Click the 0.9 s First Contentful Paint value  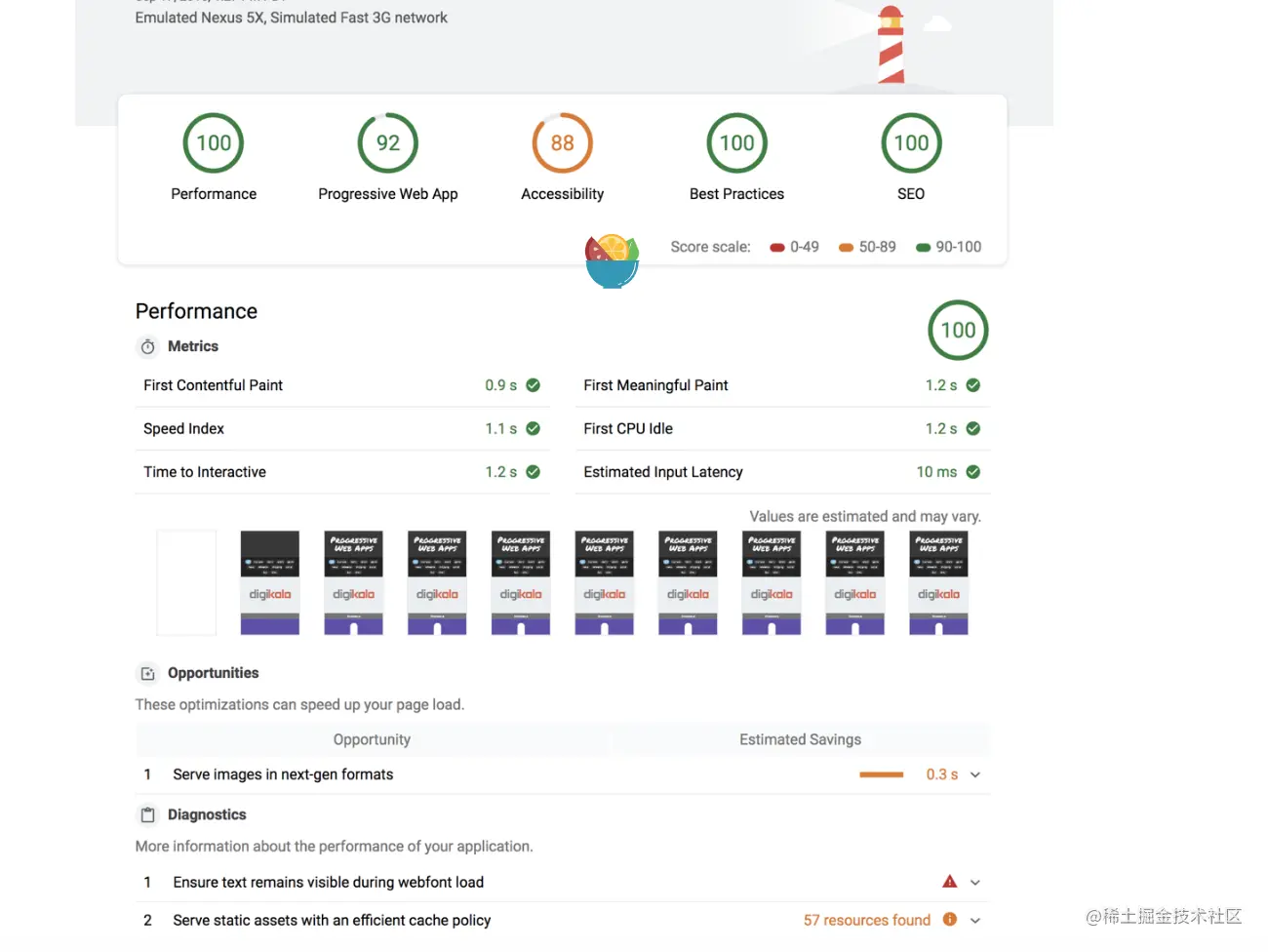pyautogui.click(x=501, y=385)
